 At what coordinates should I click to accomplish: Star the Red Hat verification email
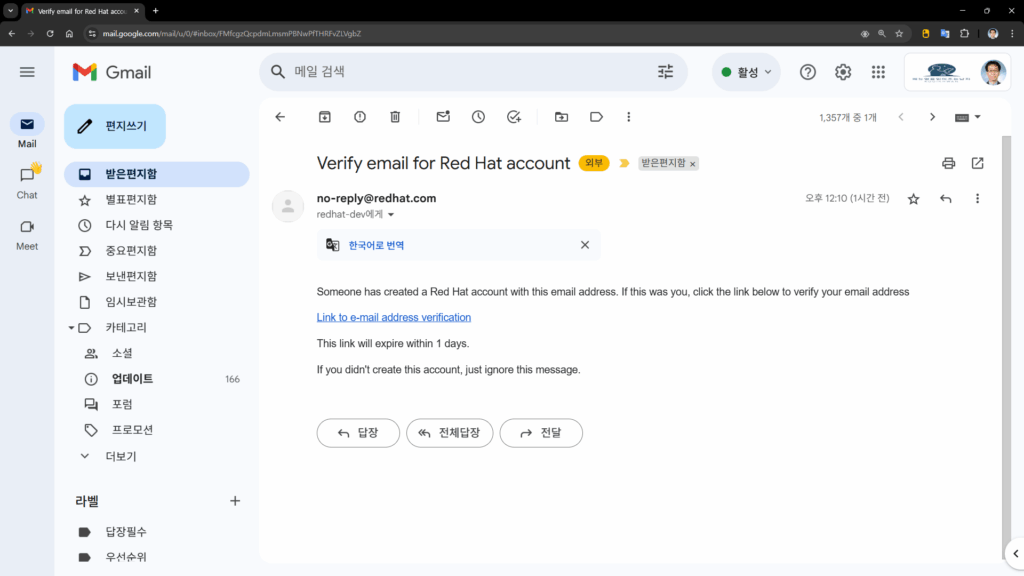pos(913,199)
